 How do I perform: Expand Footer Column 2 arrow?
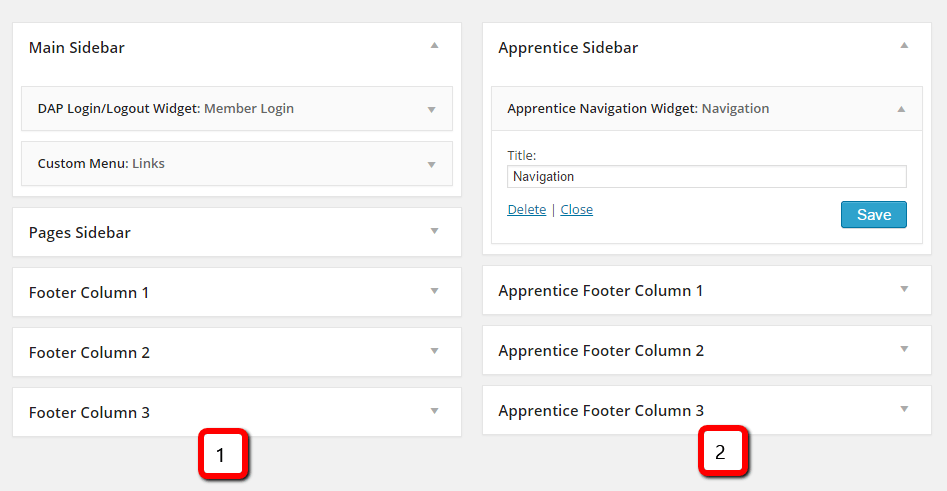point(434,351)
